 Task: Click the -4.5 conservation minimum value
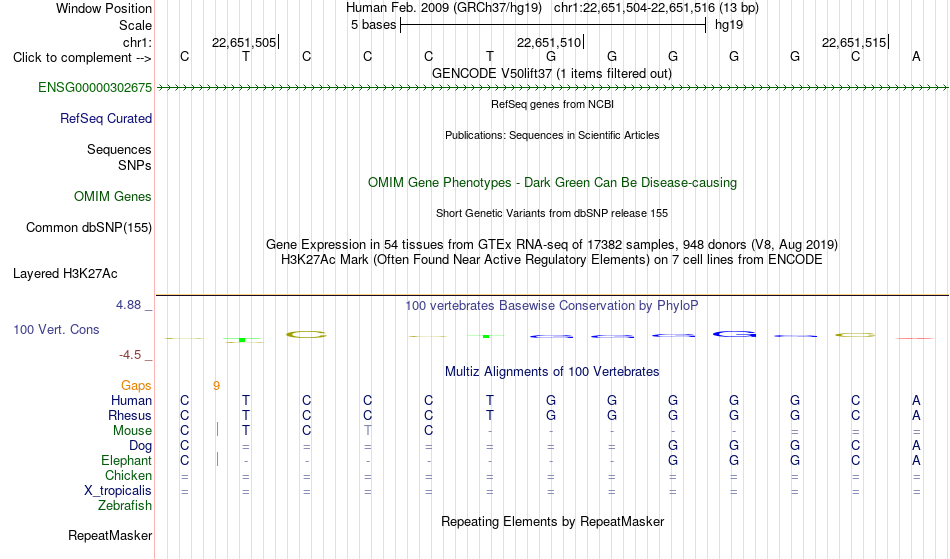click(x=130, y=354)
